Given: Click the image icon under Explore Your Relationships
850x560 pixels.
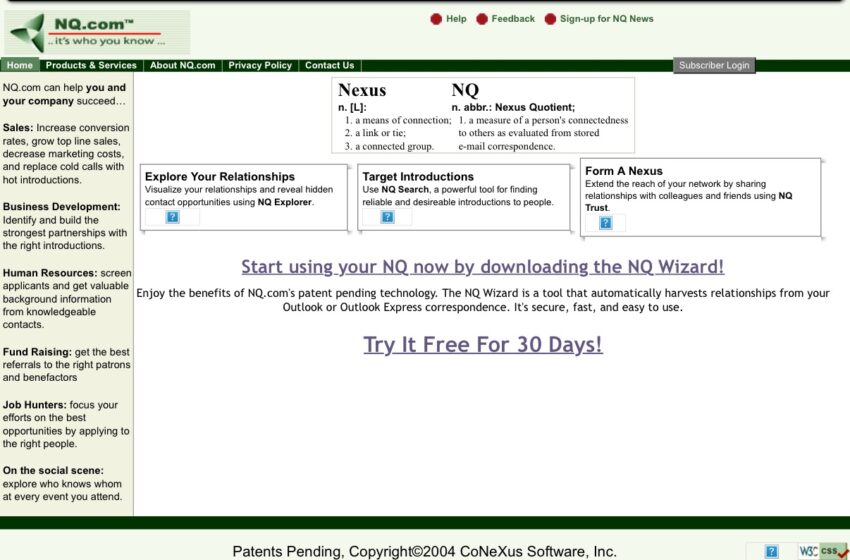Looking at the screenshot, I should [x=172, y=217].
